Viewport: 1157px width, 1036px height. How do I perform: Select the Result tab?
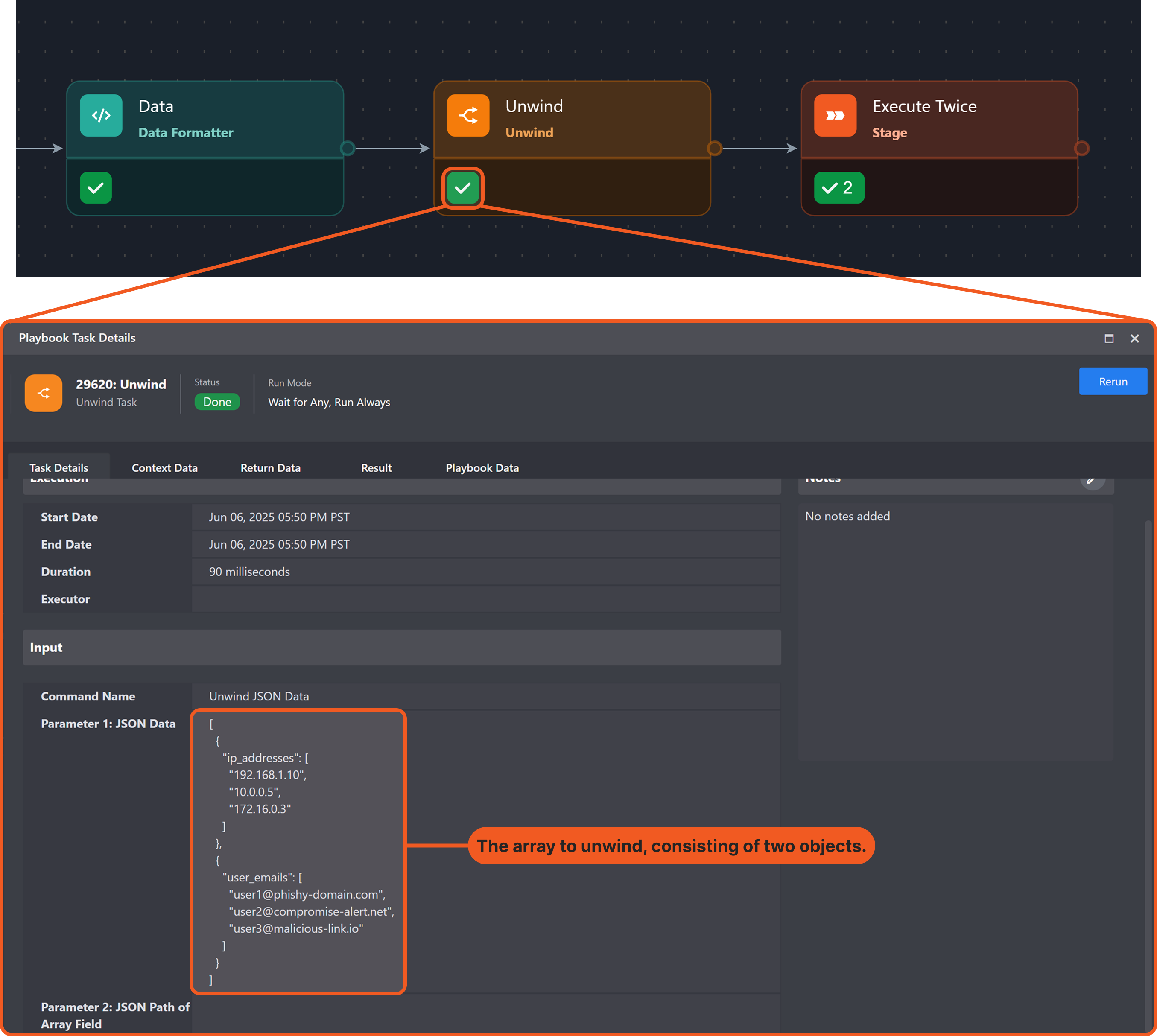pos(377,468)
